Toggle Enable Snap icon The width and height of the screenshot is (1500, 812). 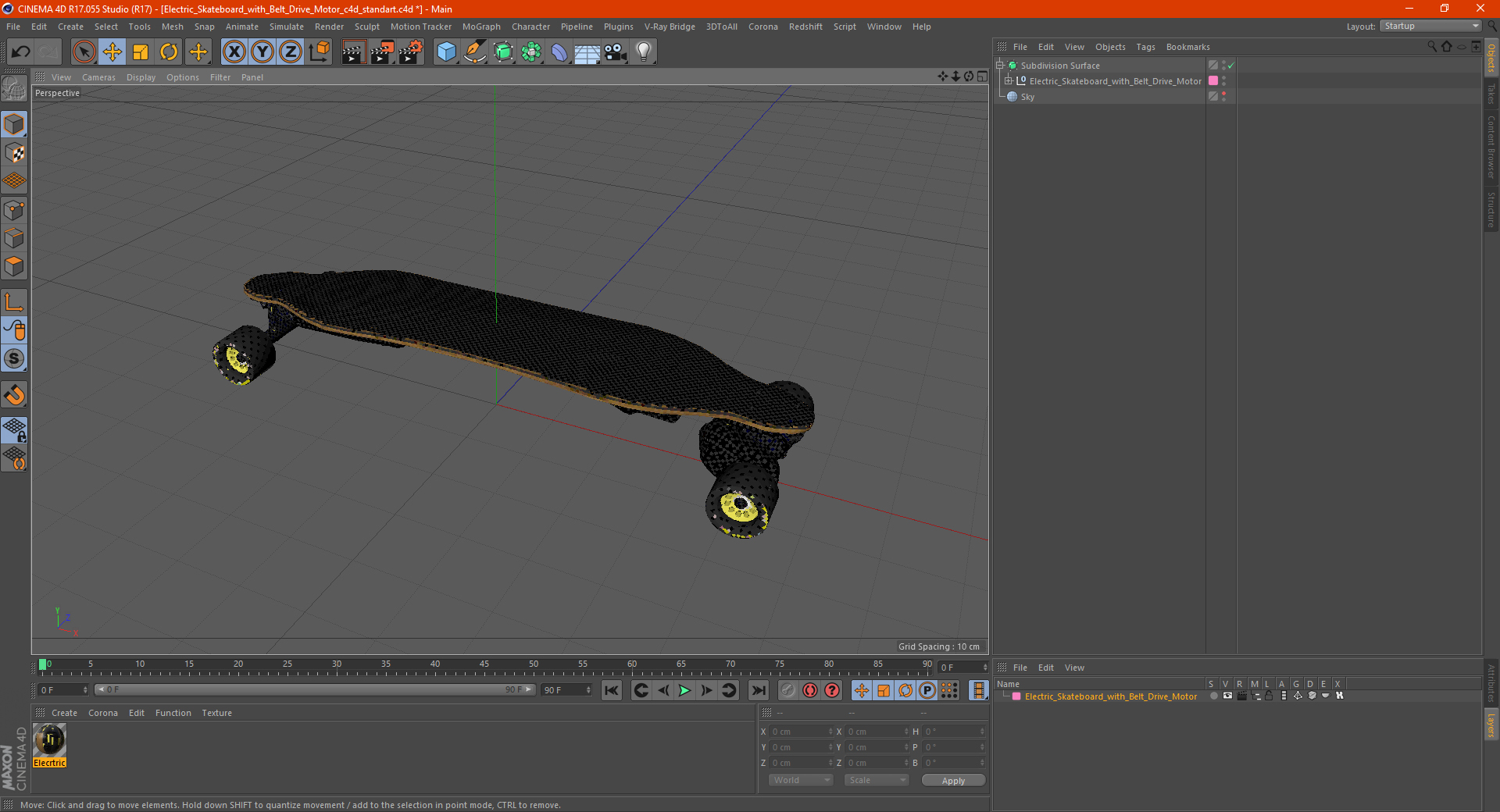pyautogui.click(x=14, y=358)
